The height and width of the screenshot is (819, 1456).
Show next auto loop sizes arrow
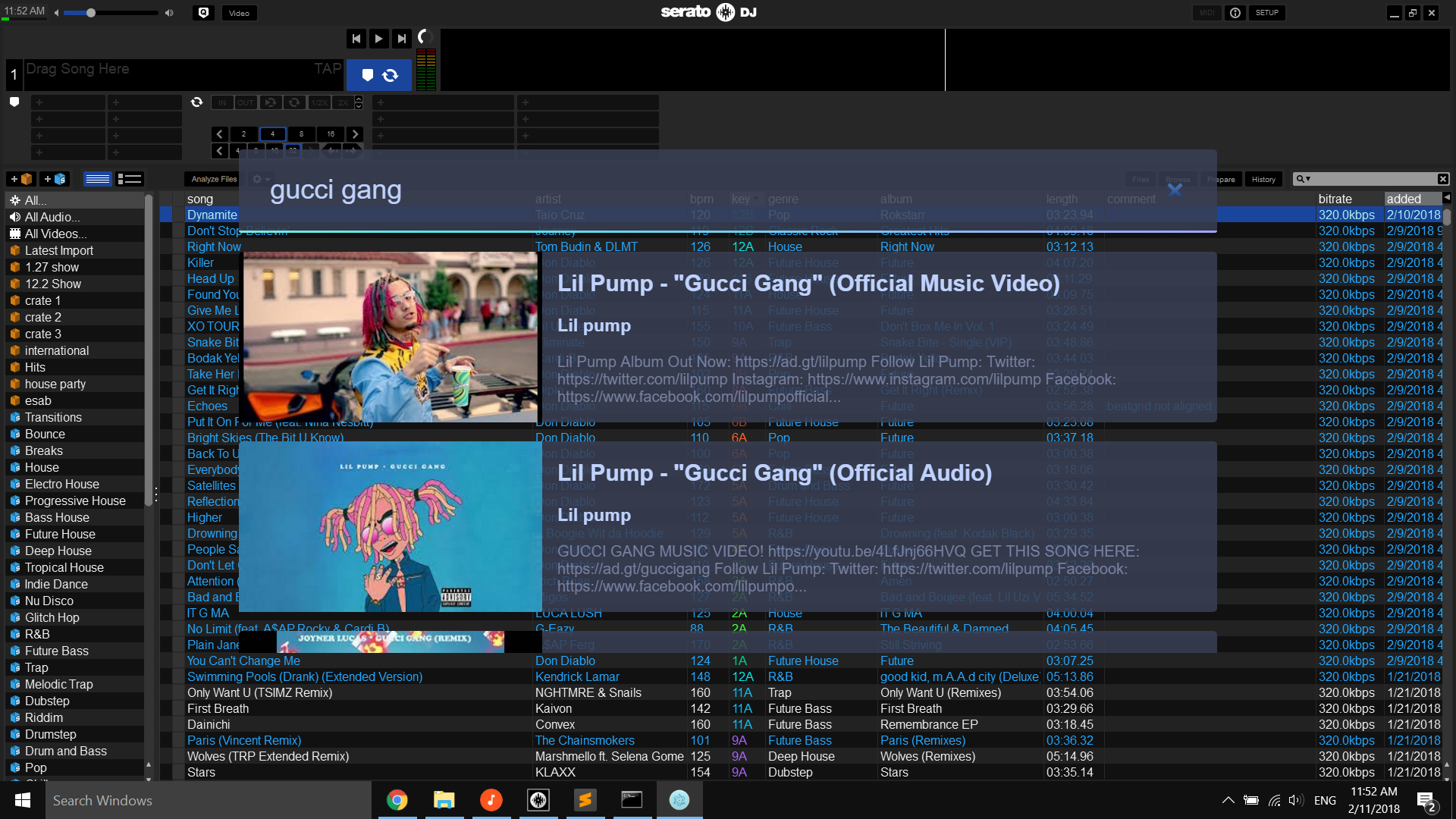pos(355,134)
